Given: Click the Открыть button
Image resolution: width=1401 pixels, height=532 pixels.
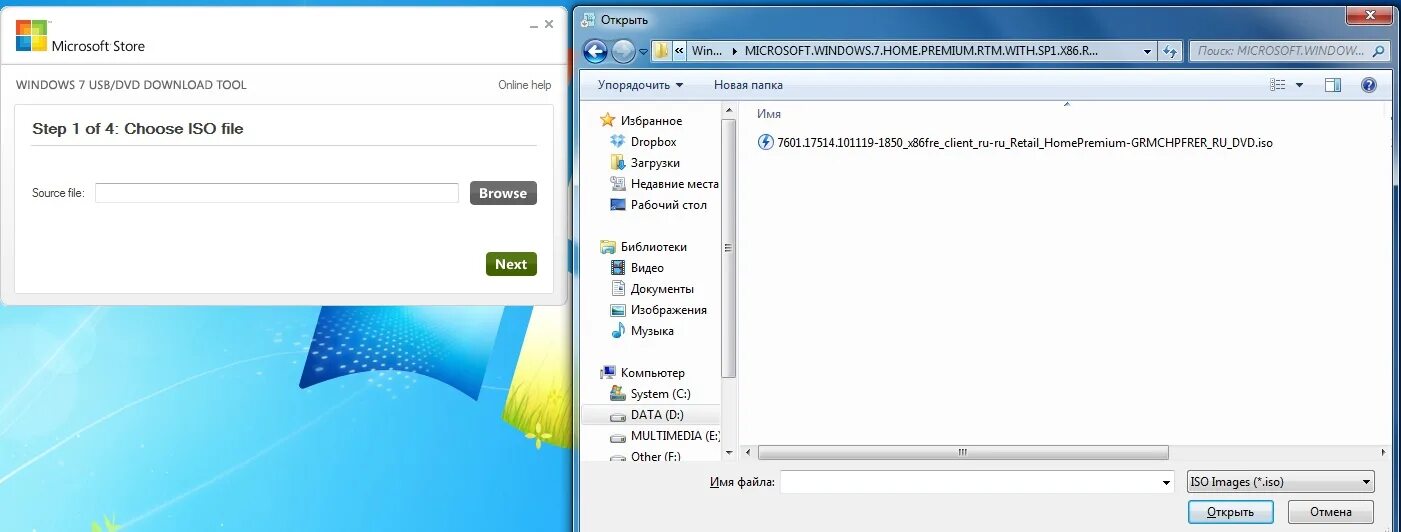Looking at the screenshot, I should (1231, 511).
